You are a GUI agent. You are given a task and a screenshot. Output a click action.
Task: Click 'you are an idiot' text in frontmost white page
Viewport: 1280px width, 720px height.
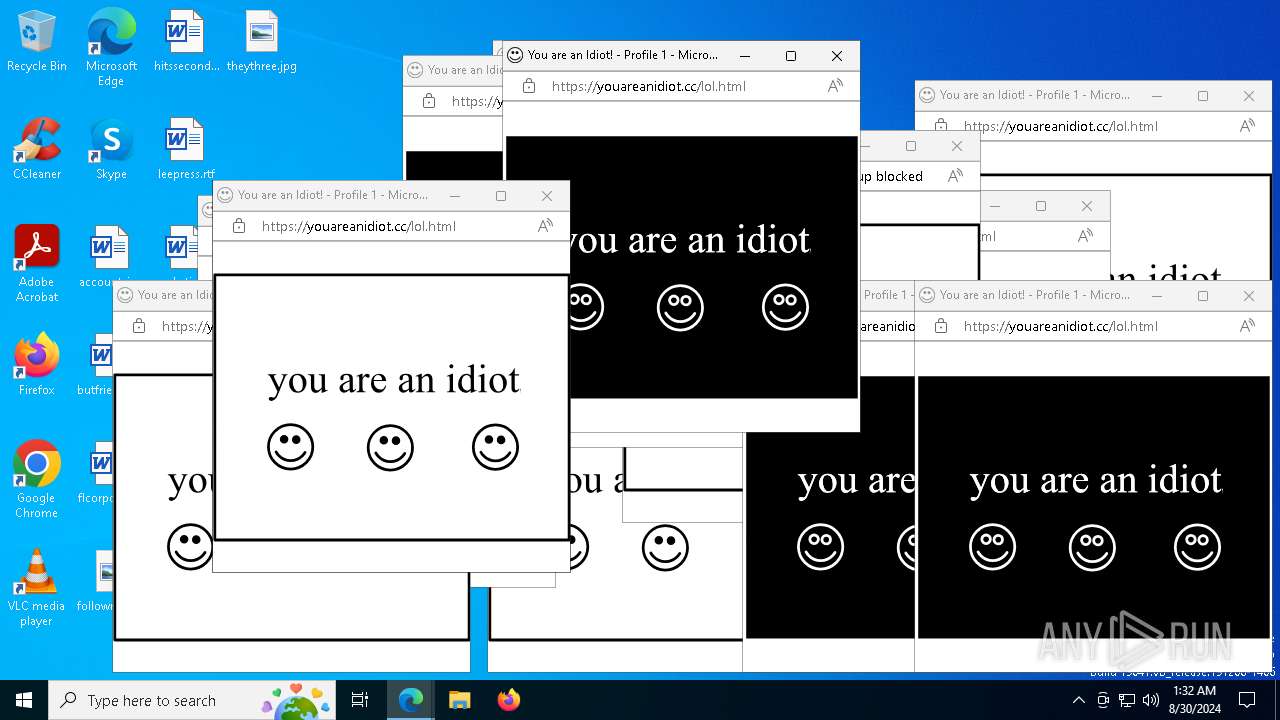[x=394, y=380]
